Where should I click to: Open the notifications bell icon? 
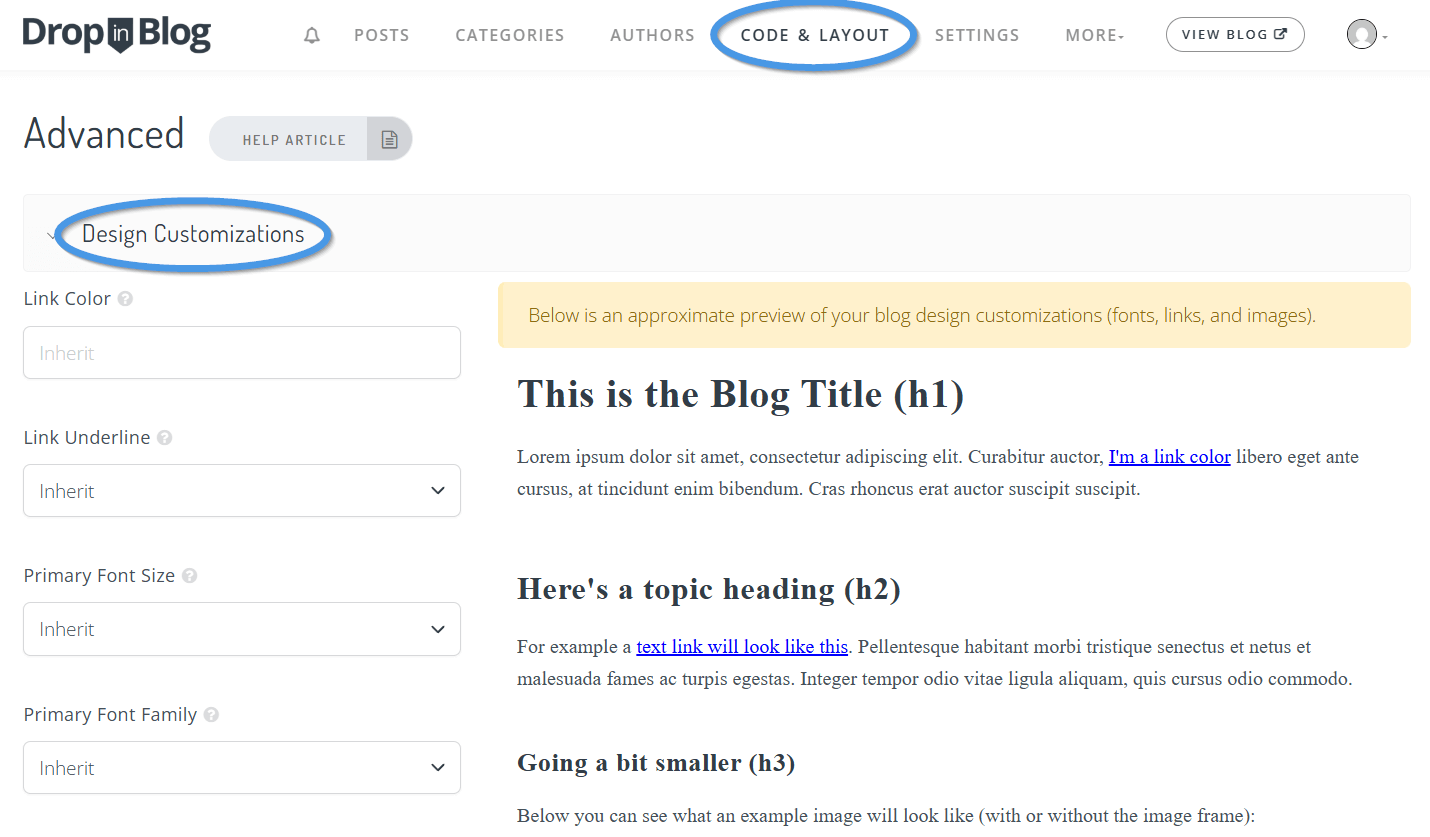(313, 36)
